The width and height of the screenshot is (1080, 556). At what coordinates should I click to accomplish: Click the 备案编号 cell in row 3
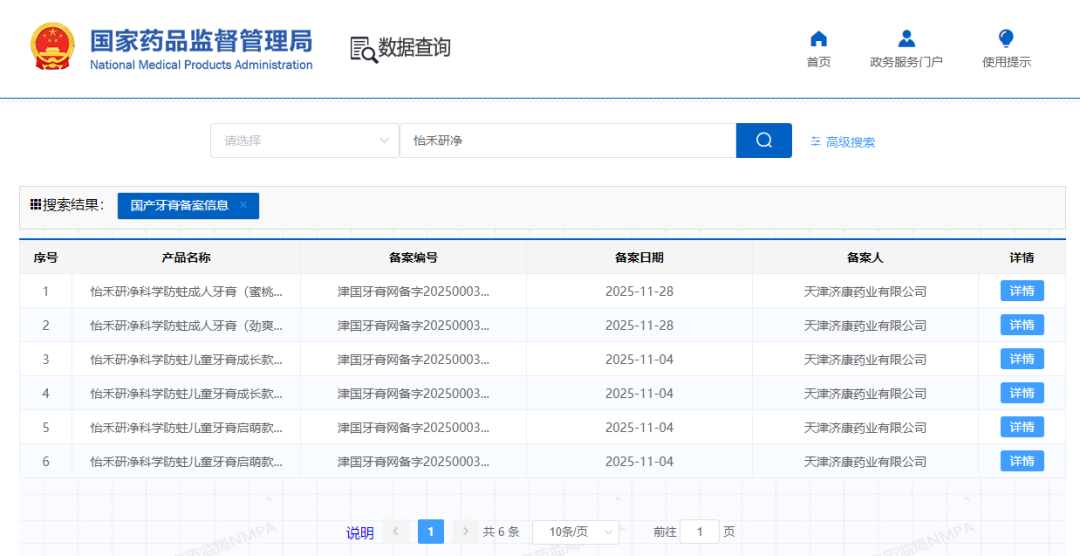point(413,360)
